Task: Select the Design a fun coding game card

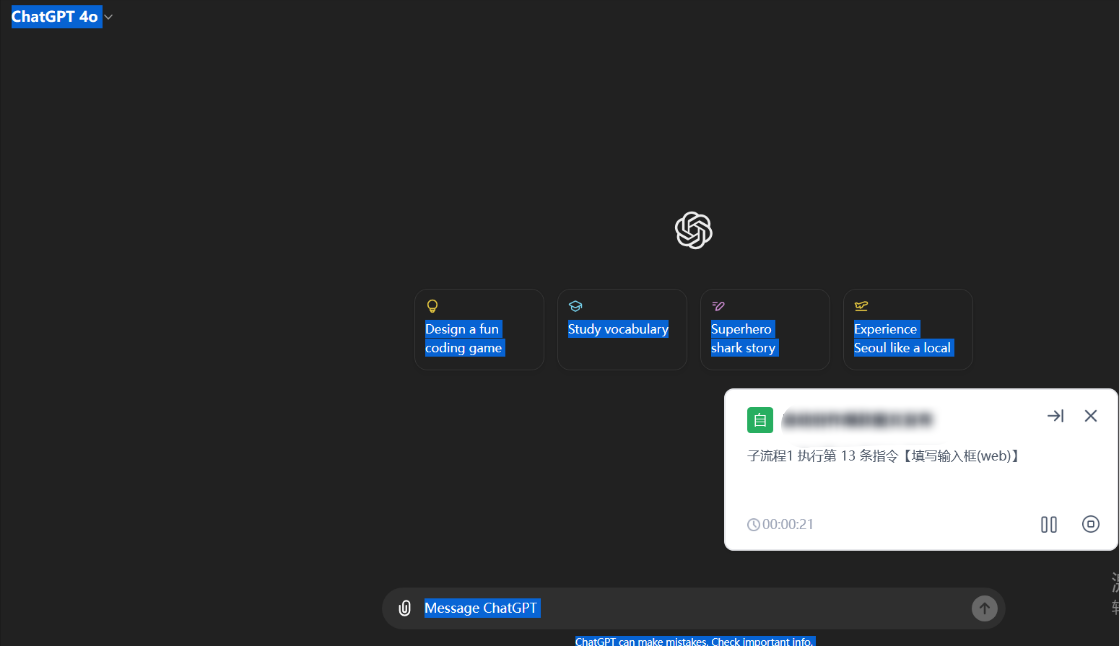Action: coord(479,329)
